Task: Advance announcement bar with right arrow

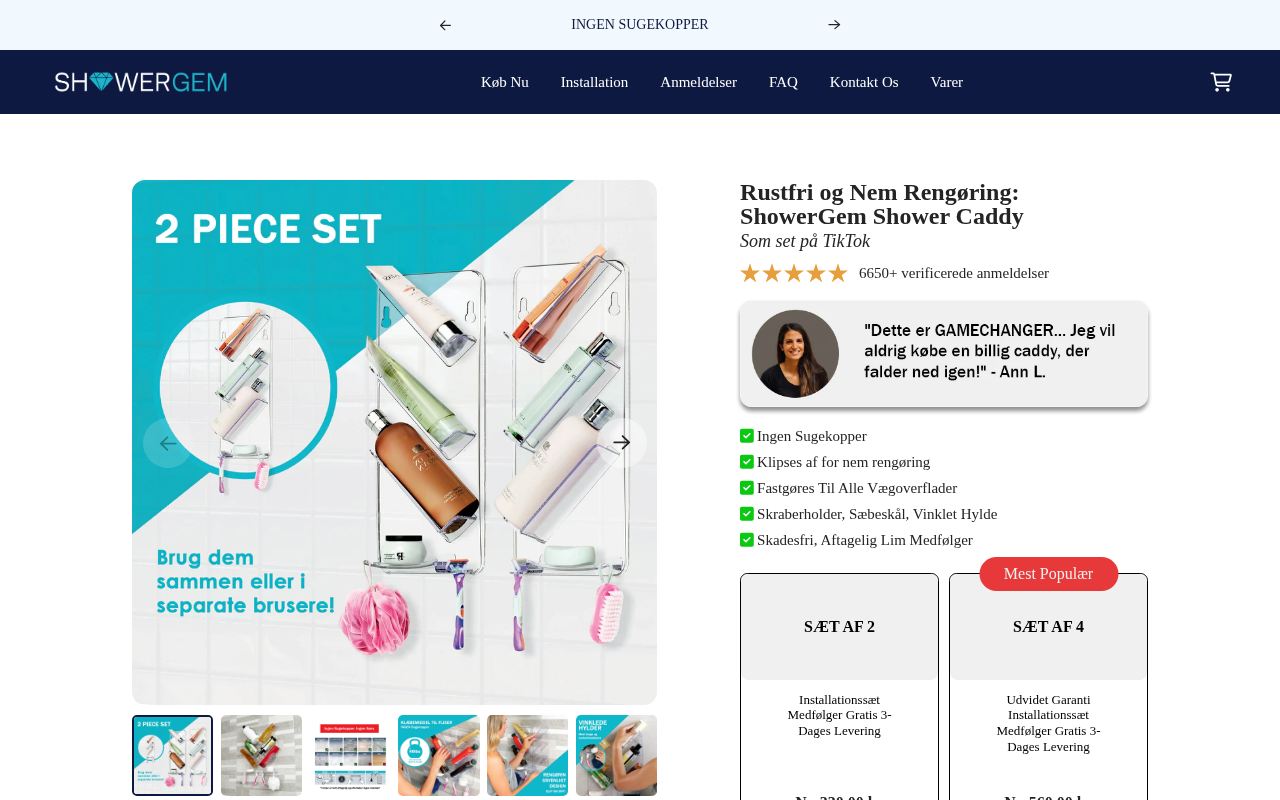Action: 834,25
